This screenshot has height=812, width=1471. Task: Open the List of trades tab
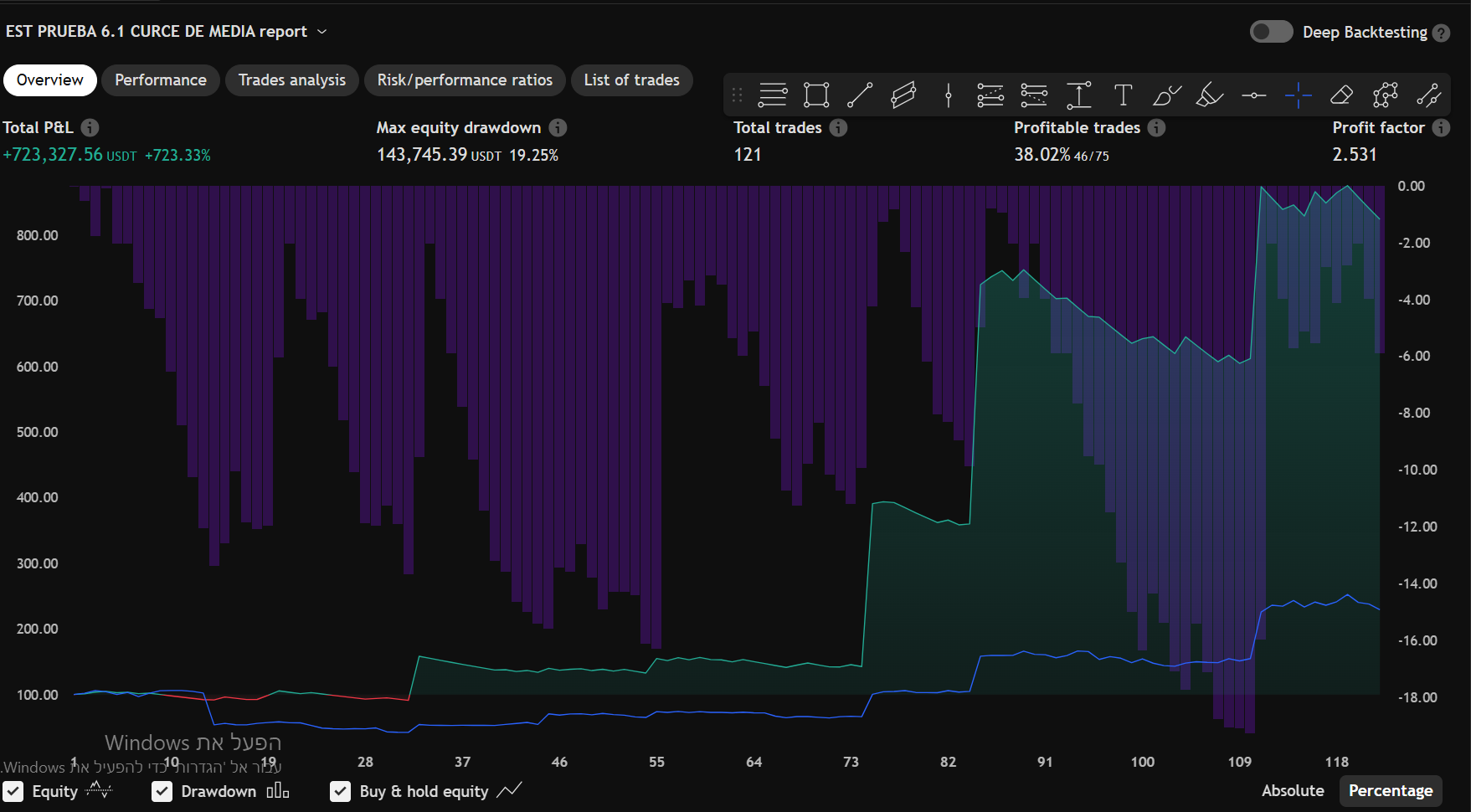pos(632,80)
